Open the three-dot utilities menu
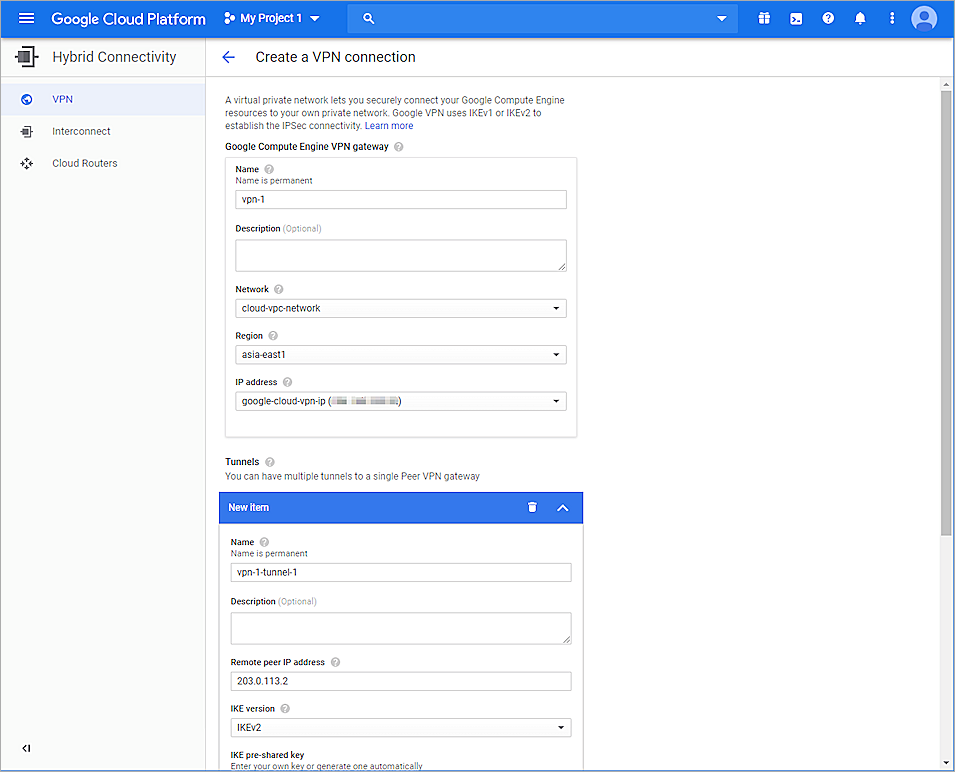Image resolution: width=955 pixels, height=772 pixels. pos(891,17)
